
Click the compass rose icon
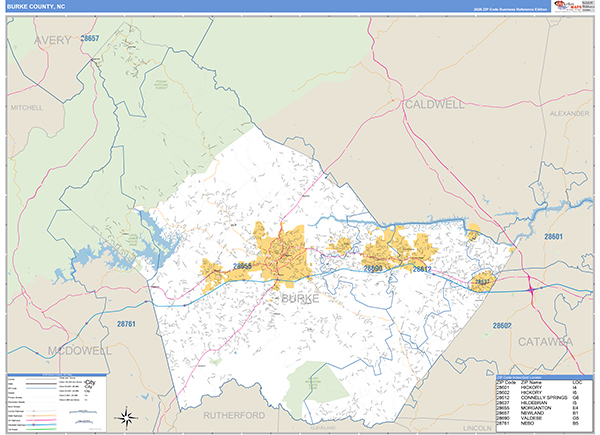pos(127,417)
